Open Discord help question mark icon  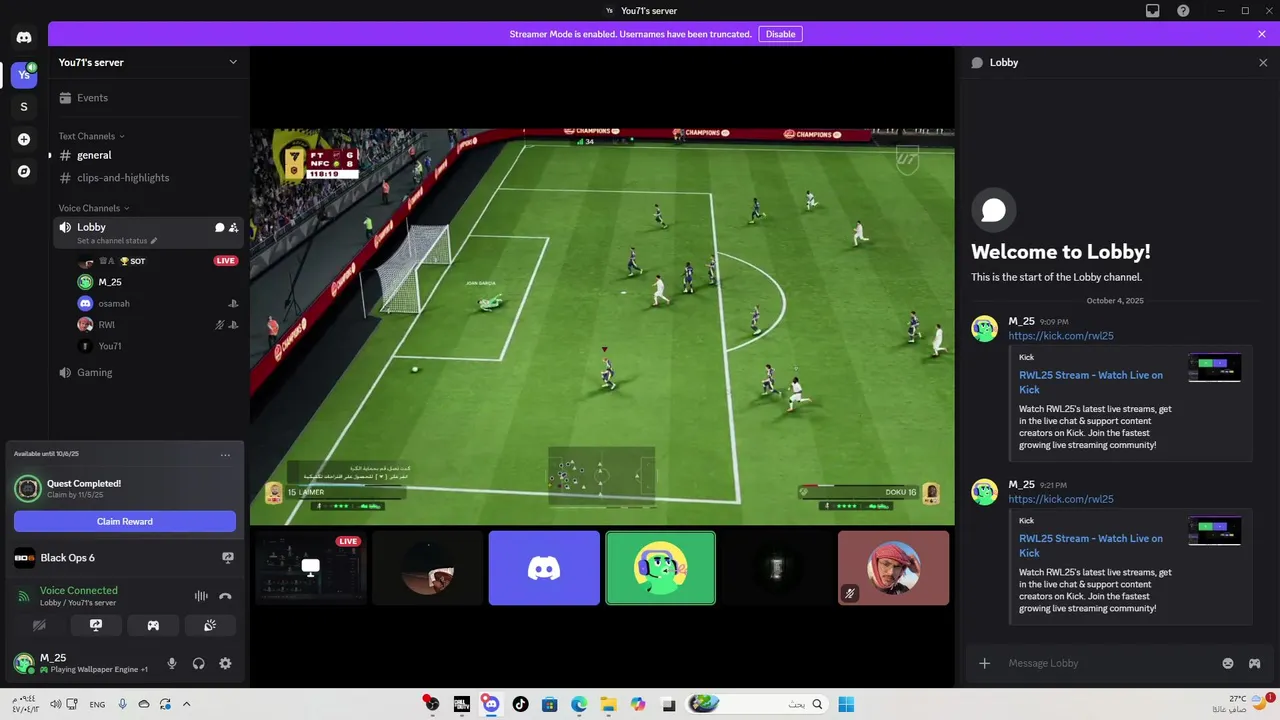point(1183,11)
